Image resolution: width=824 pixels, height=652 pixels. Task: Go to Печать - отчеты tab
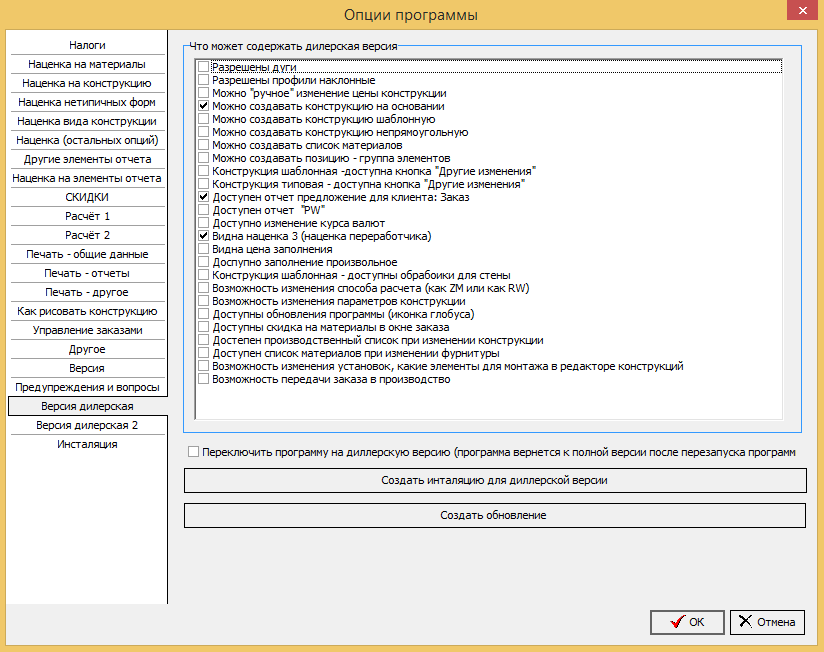87,273
